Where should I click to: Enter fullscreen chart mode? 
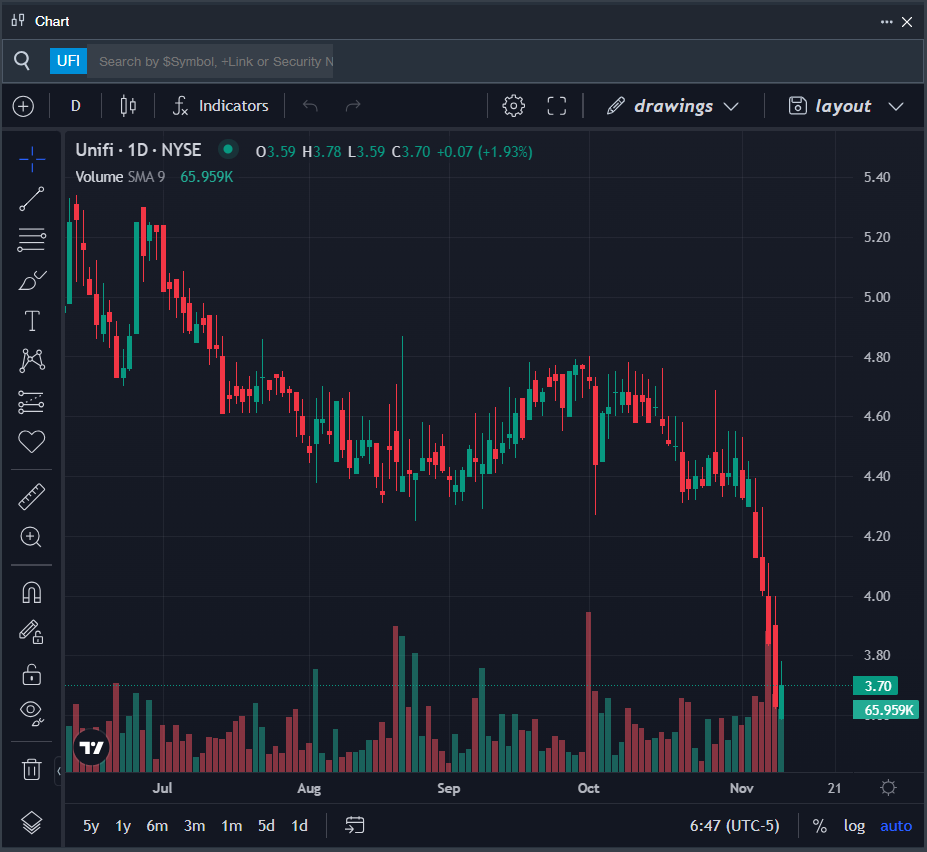(x=557, y=106)
